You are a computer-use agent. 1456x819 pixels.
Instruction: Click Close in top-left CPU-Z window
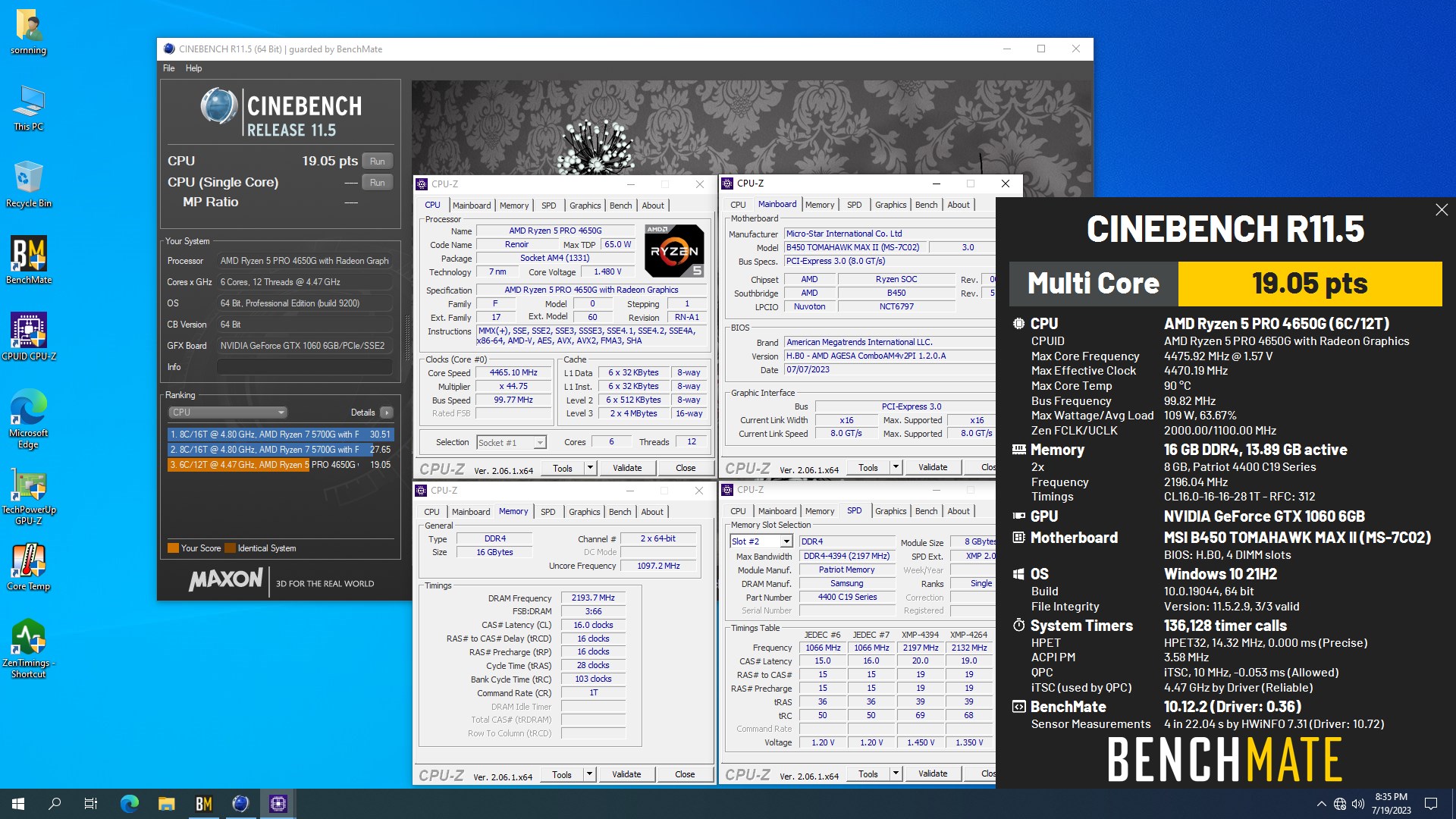(x=686, y=468)
